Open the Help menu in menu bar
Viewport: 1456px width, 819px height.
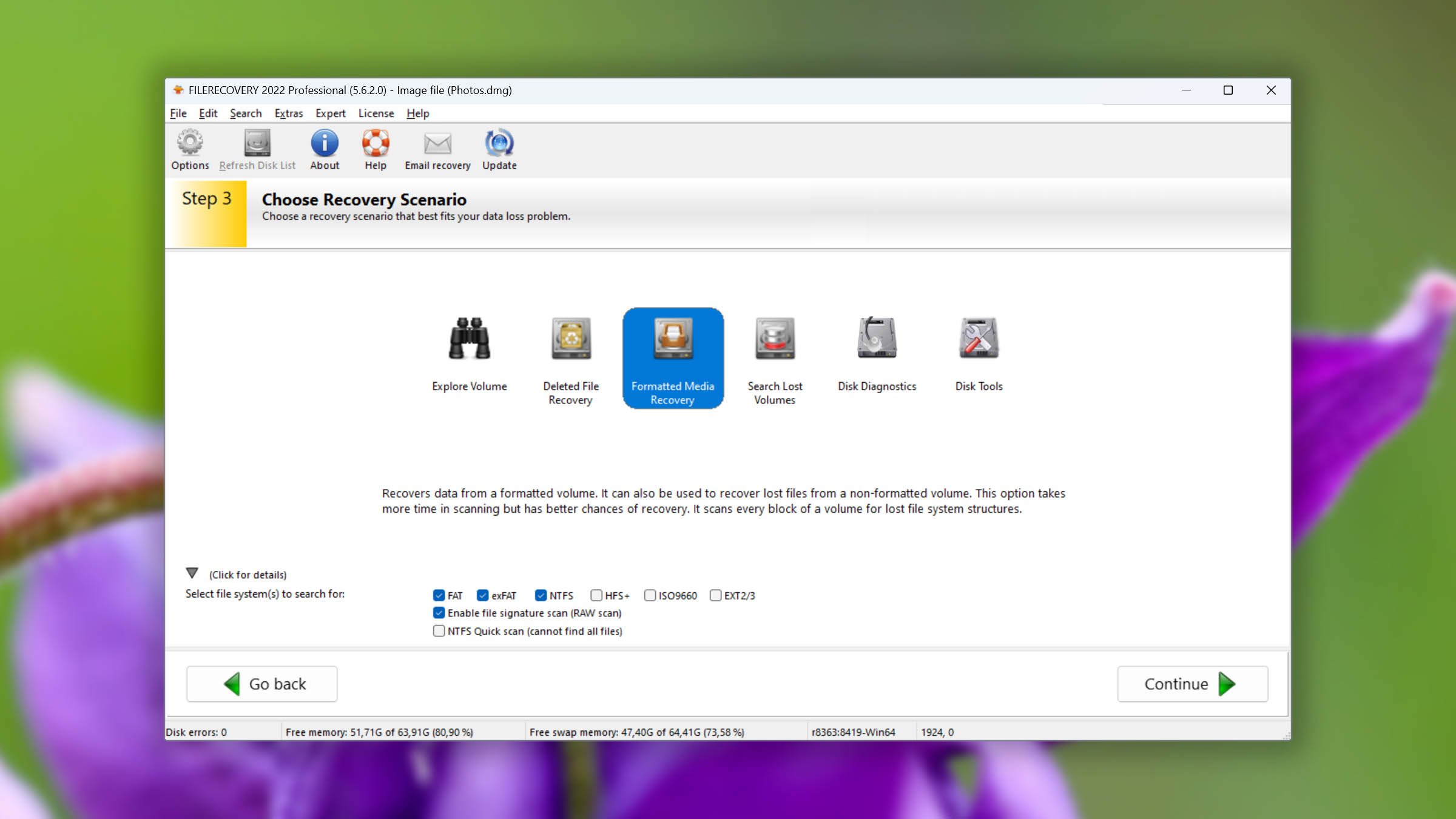pos(418,113)
